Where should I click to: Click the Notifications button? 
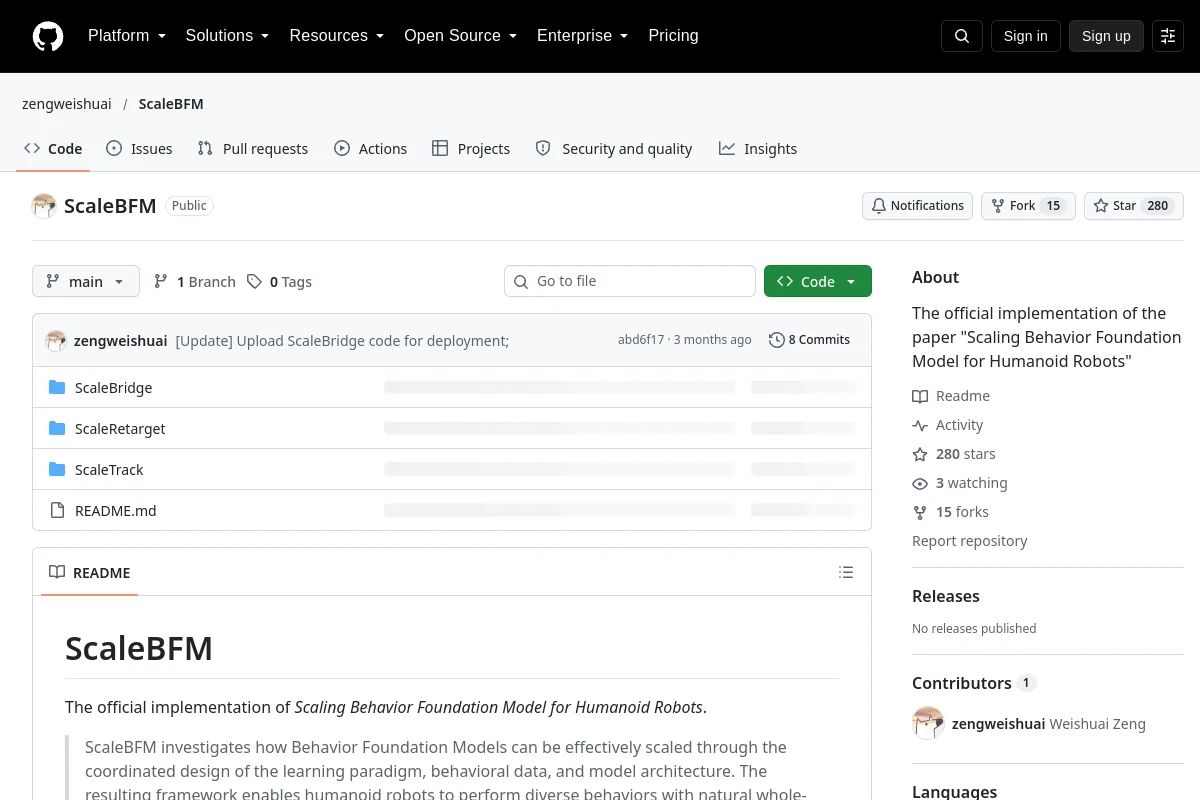(917, 206)
